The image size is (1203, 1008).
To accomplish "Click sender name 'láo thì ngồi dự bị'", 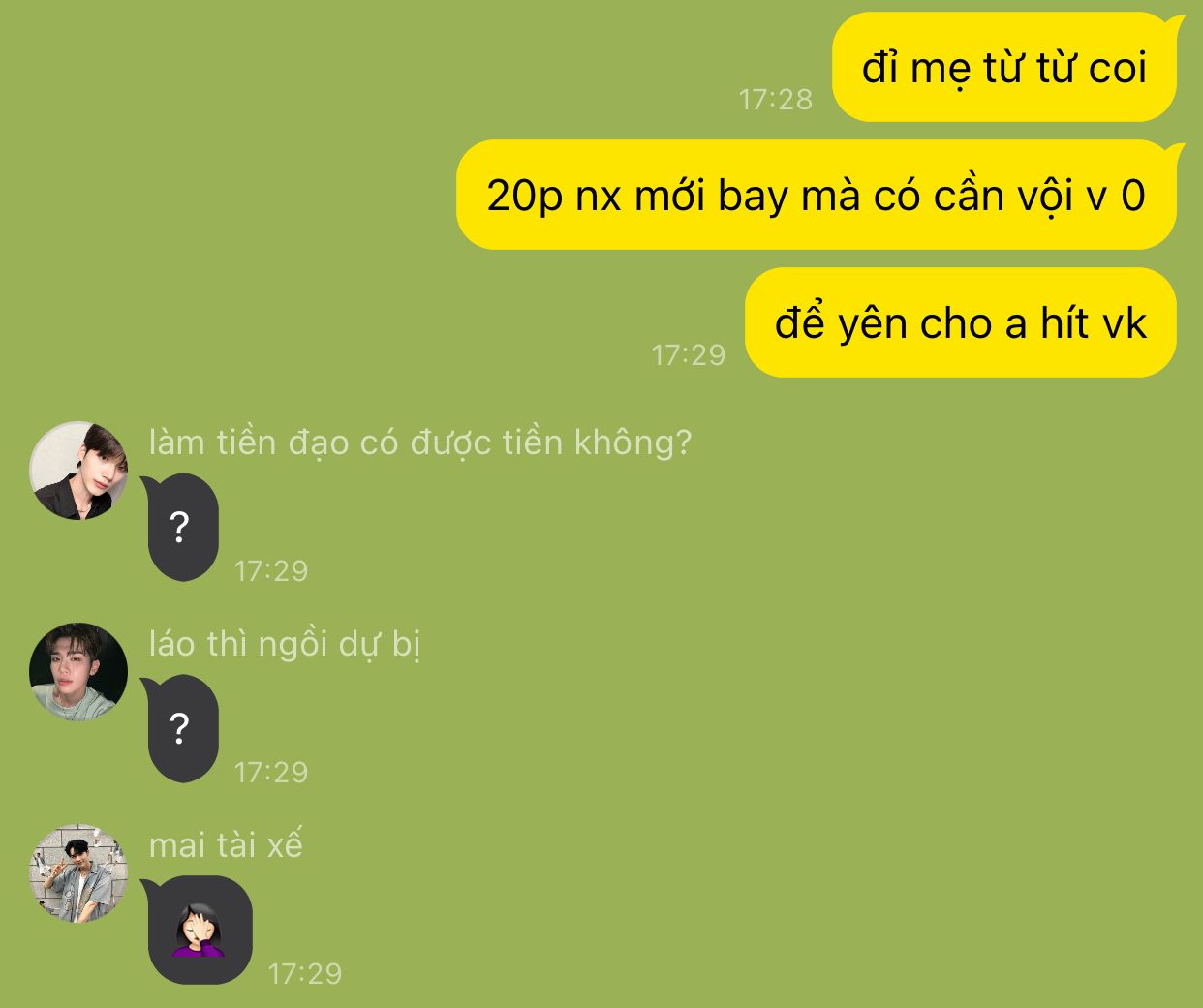I will pos(285,644).
